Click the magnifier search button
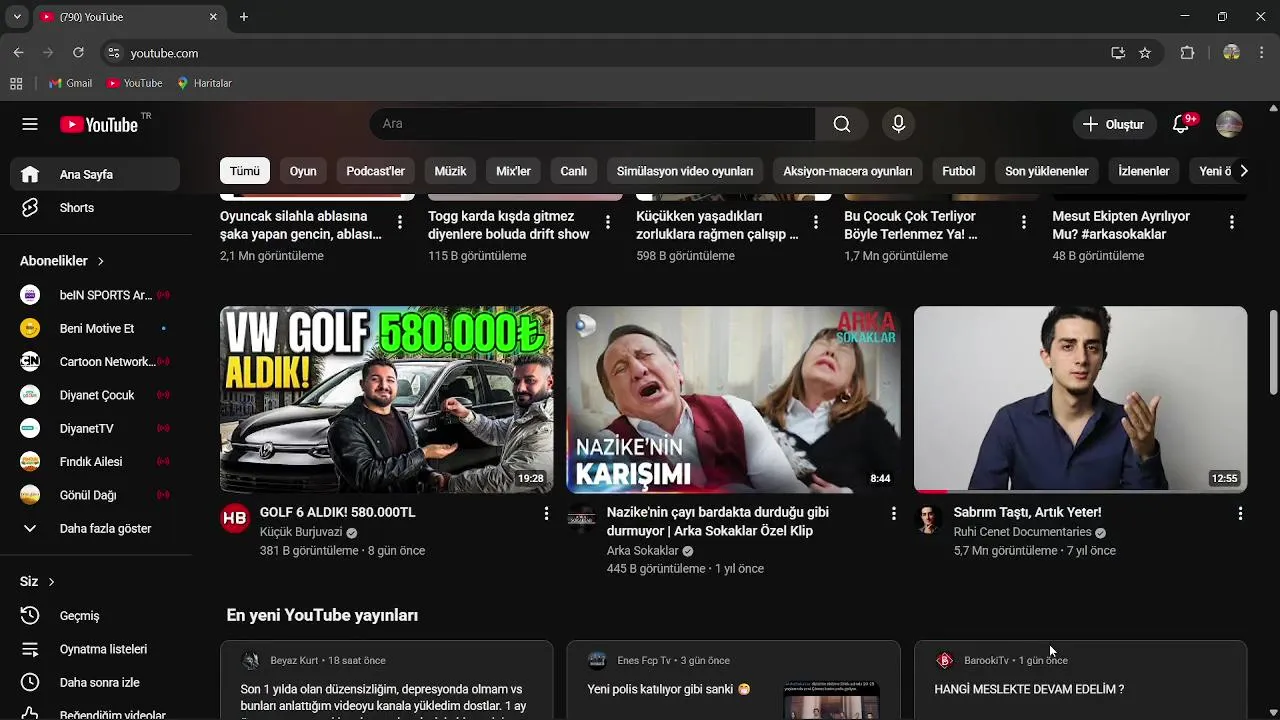This screenshot has width=1280, height=720. [x=842, y=124]
